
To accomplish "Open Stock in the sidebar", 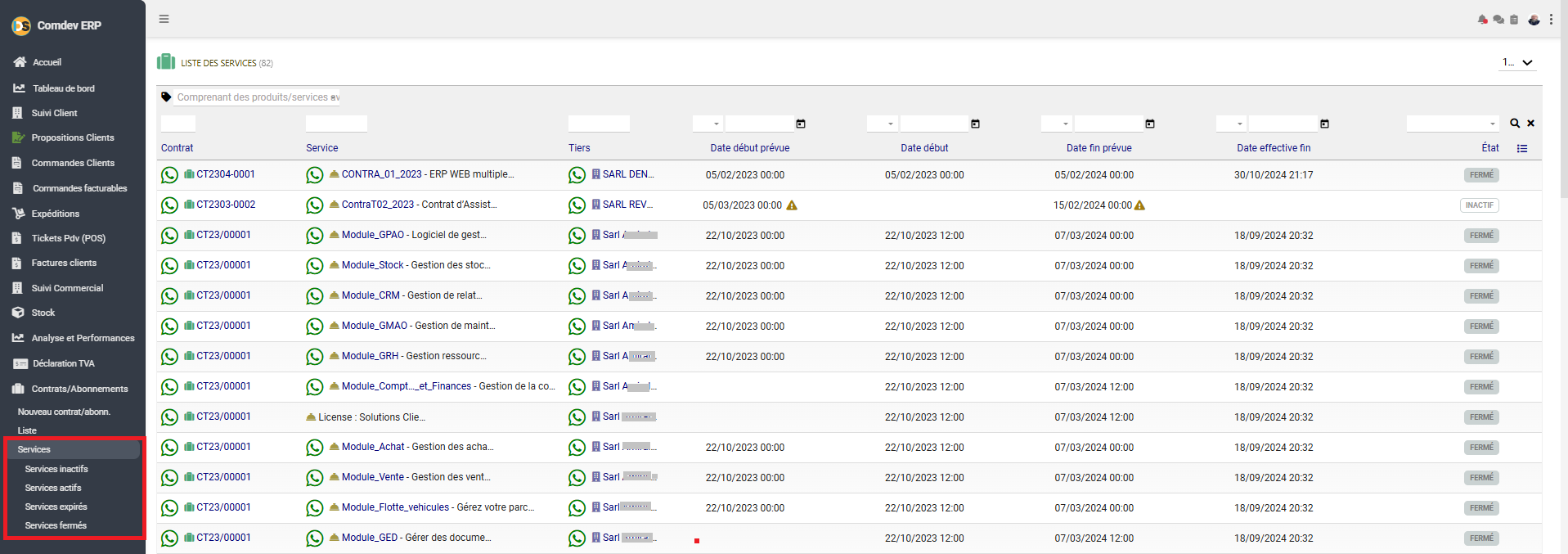I will point(43,313).
